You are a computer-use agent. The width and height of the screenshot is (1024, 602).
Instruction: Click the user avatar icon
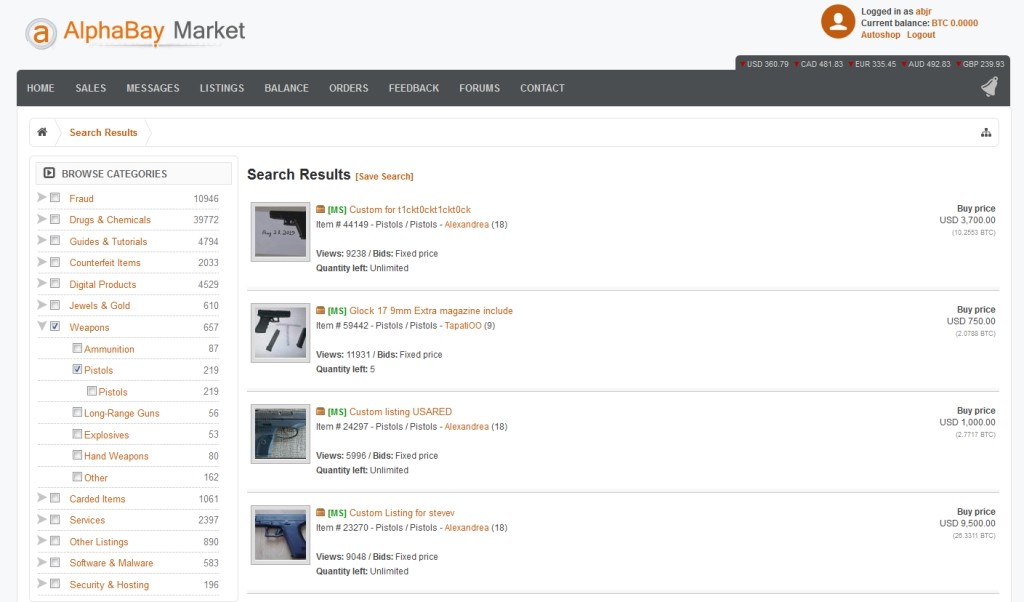tap(837, 22)
